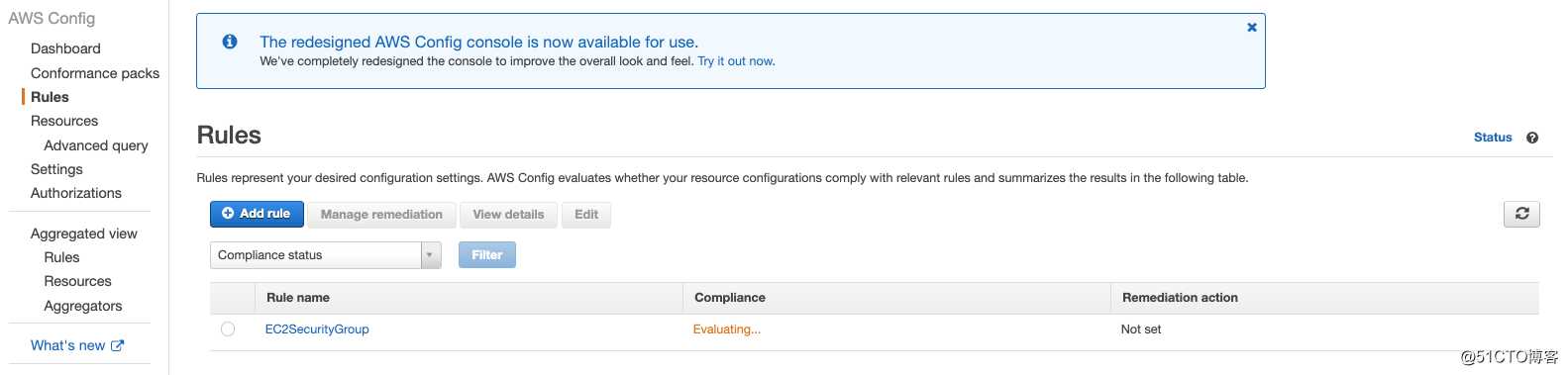The image size is (1568, 375).
Task: Sort by the Rule name column header
Action: 298,298
